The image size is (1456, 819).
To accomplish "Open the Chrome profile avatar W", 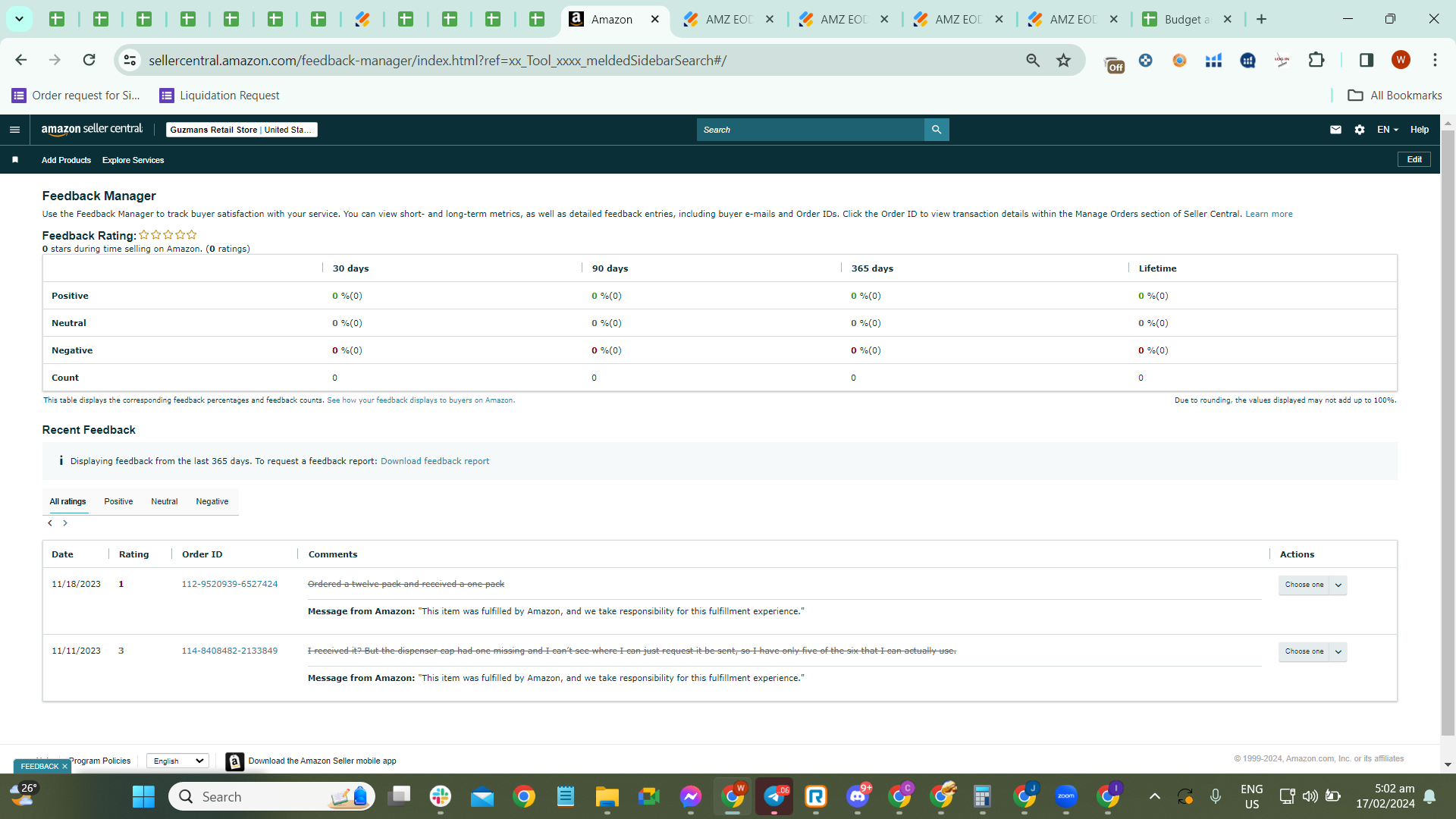I will 1401,60.
